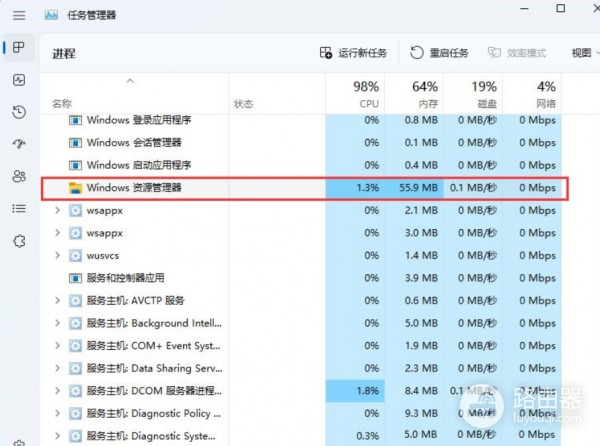Viewport: 600px width, 446px height.
Task: Click the folder icon of Windows 资源管理器
Action: [75, 188]
